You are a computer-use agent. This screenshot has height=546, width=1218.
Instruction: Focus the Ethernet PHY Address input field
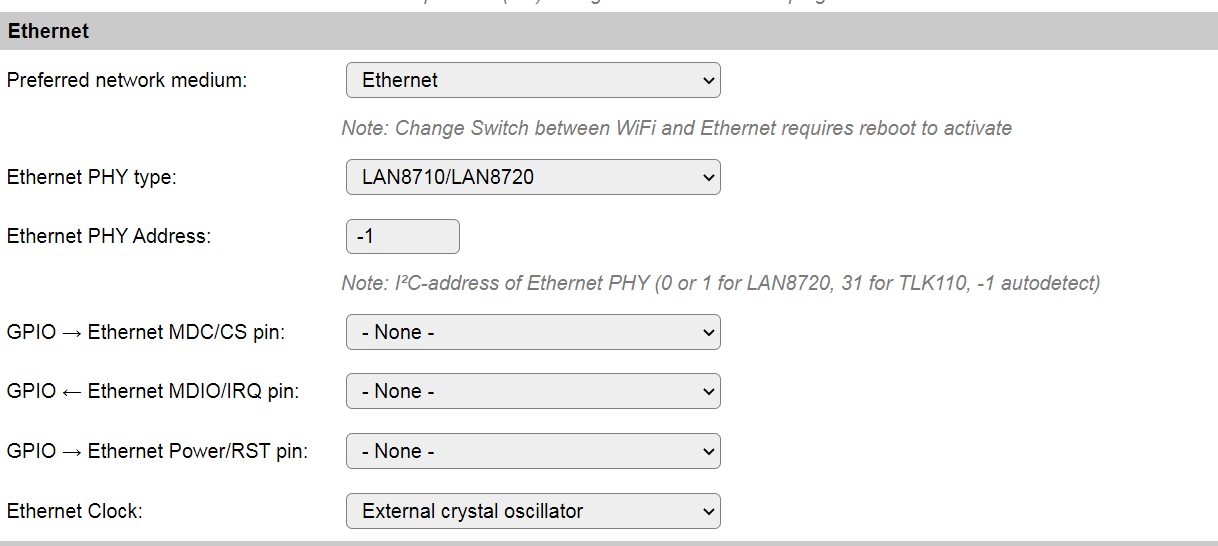pyautogui.click(x=402, y=236)
